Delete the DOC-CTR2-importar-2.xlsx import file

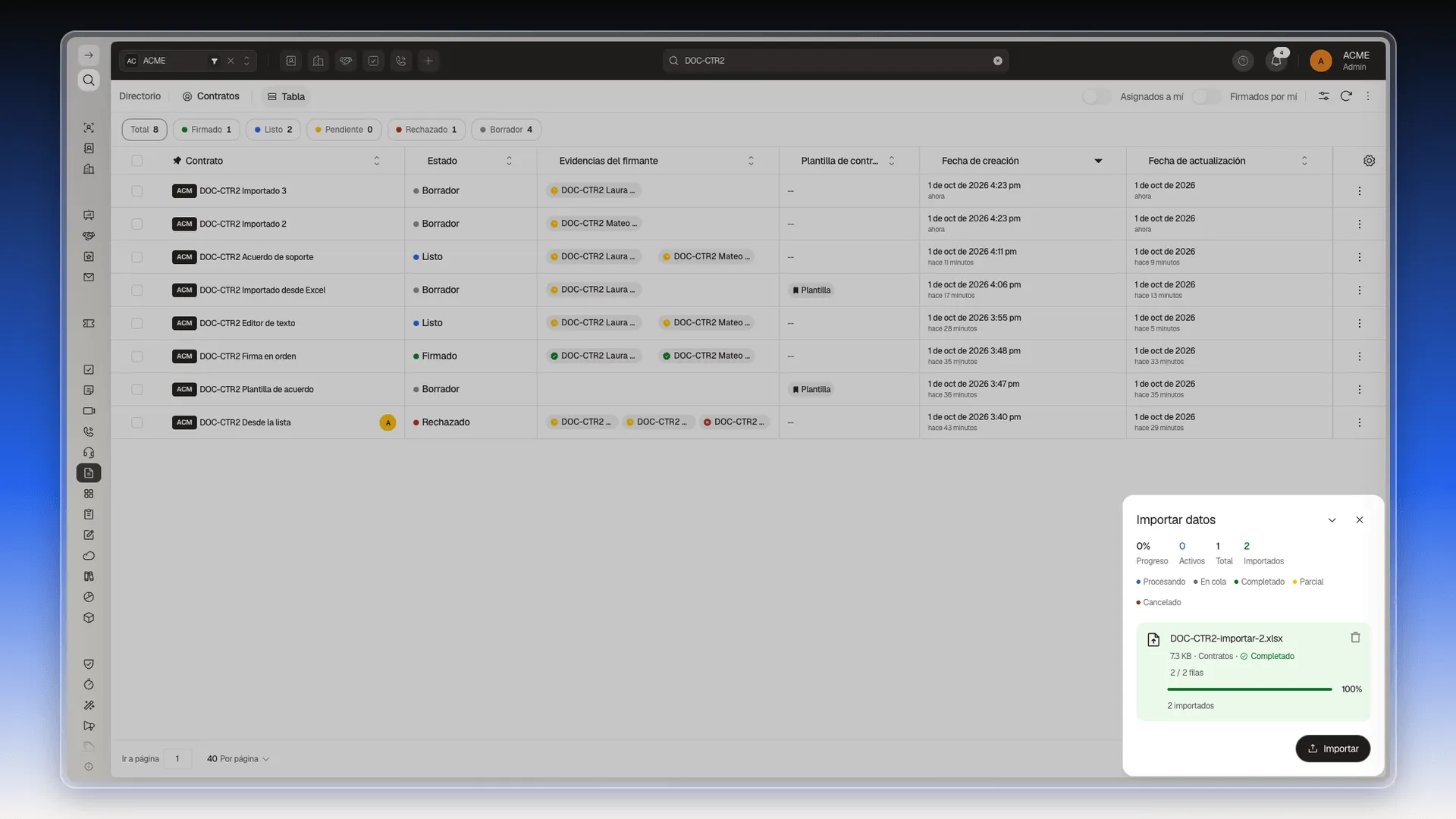click(x=1355, y=638)
